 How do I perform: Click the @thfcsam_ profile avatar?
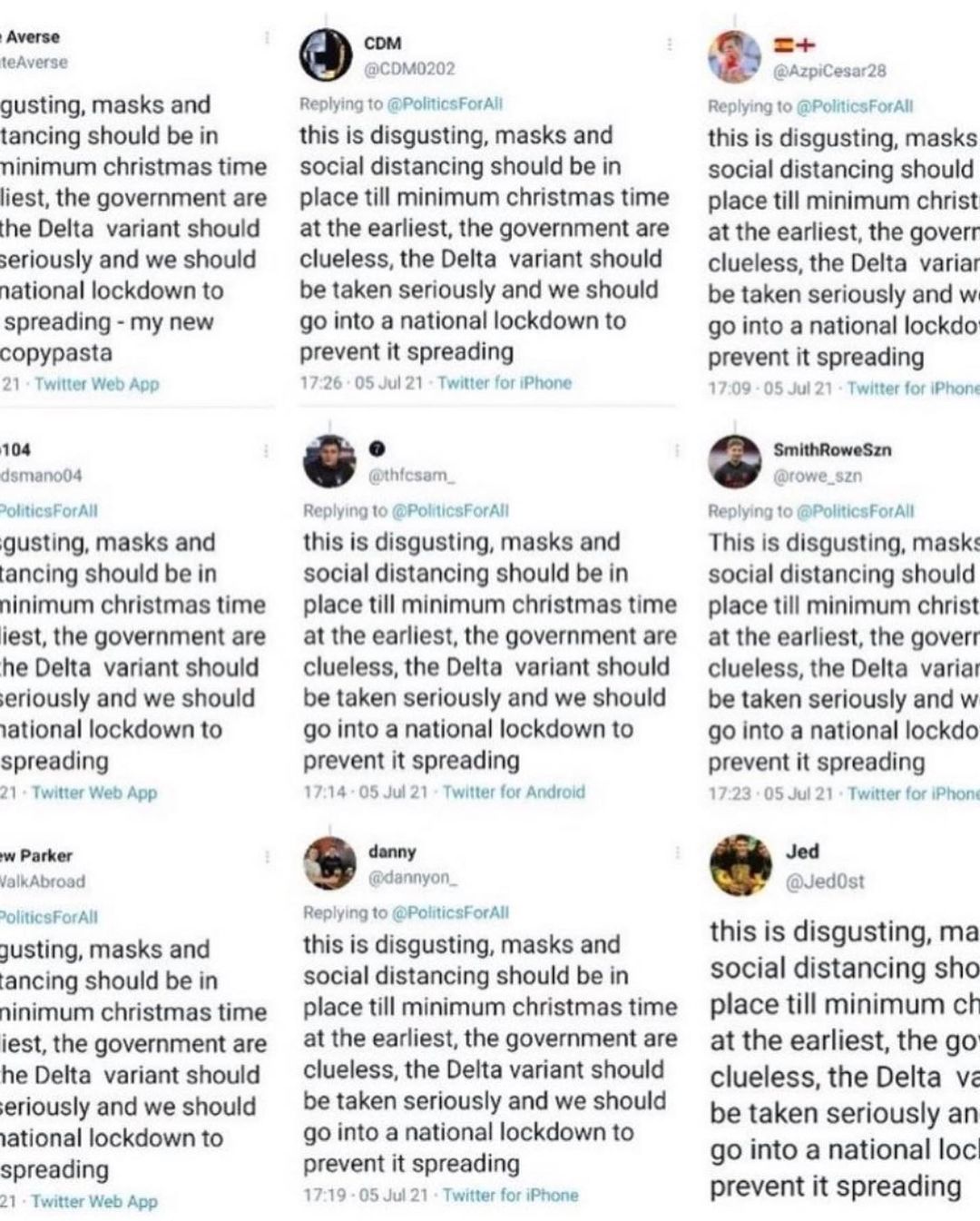pos(328,461)
